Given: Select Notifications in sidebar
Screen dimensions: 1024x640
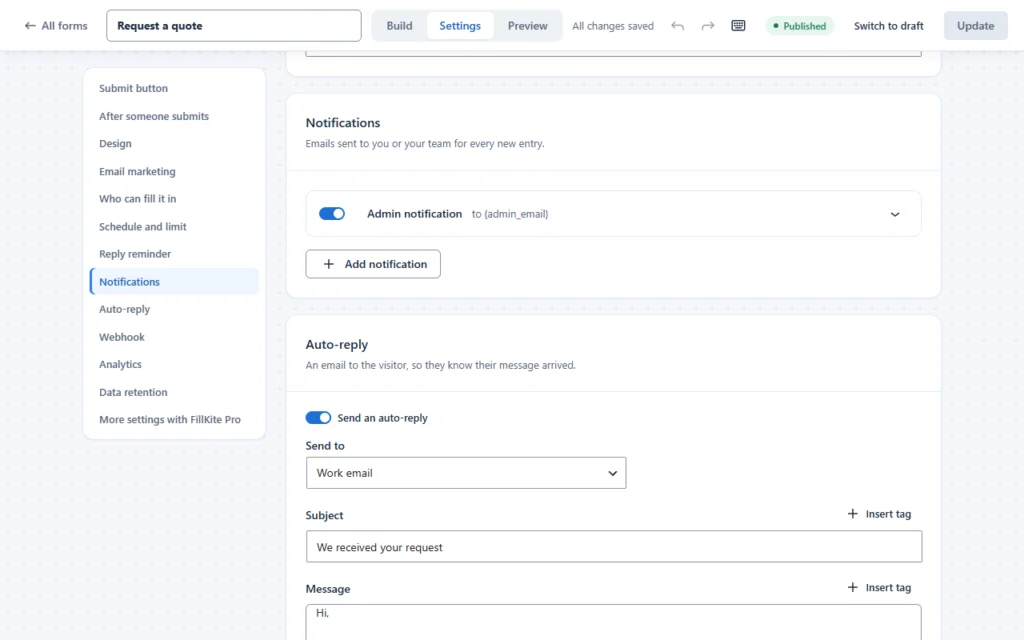Looking at the screenshot, I should click(174, 281).
